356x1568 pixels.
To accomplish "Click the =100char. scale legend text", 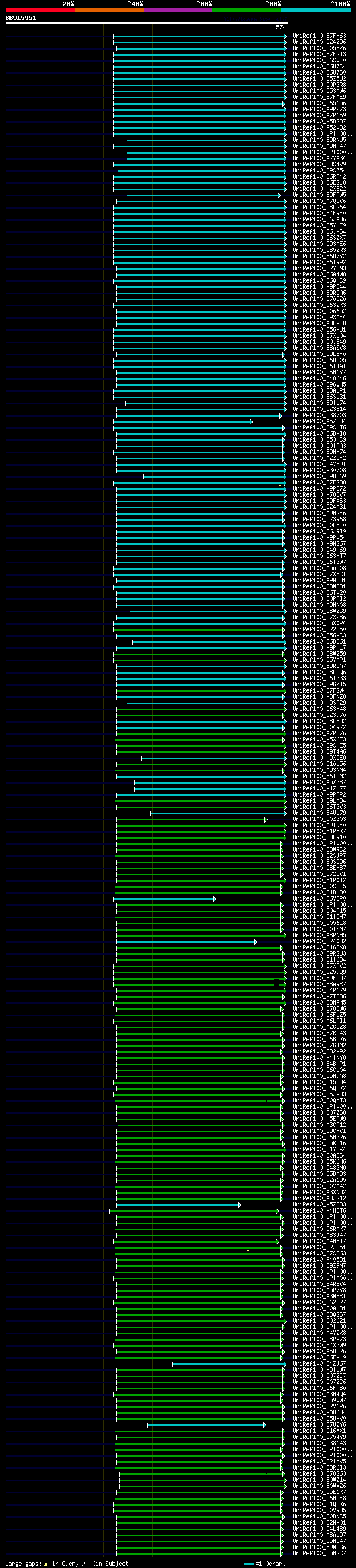I will pyautogui.click(x=270, y=1563).
